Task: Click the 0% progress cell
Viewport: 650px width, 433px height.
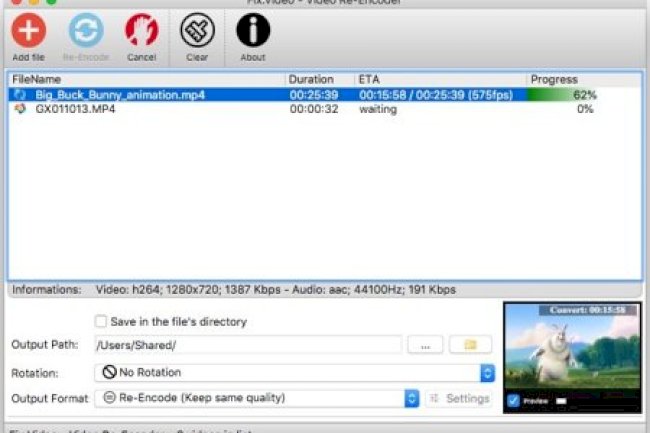Action: point(585,109)
